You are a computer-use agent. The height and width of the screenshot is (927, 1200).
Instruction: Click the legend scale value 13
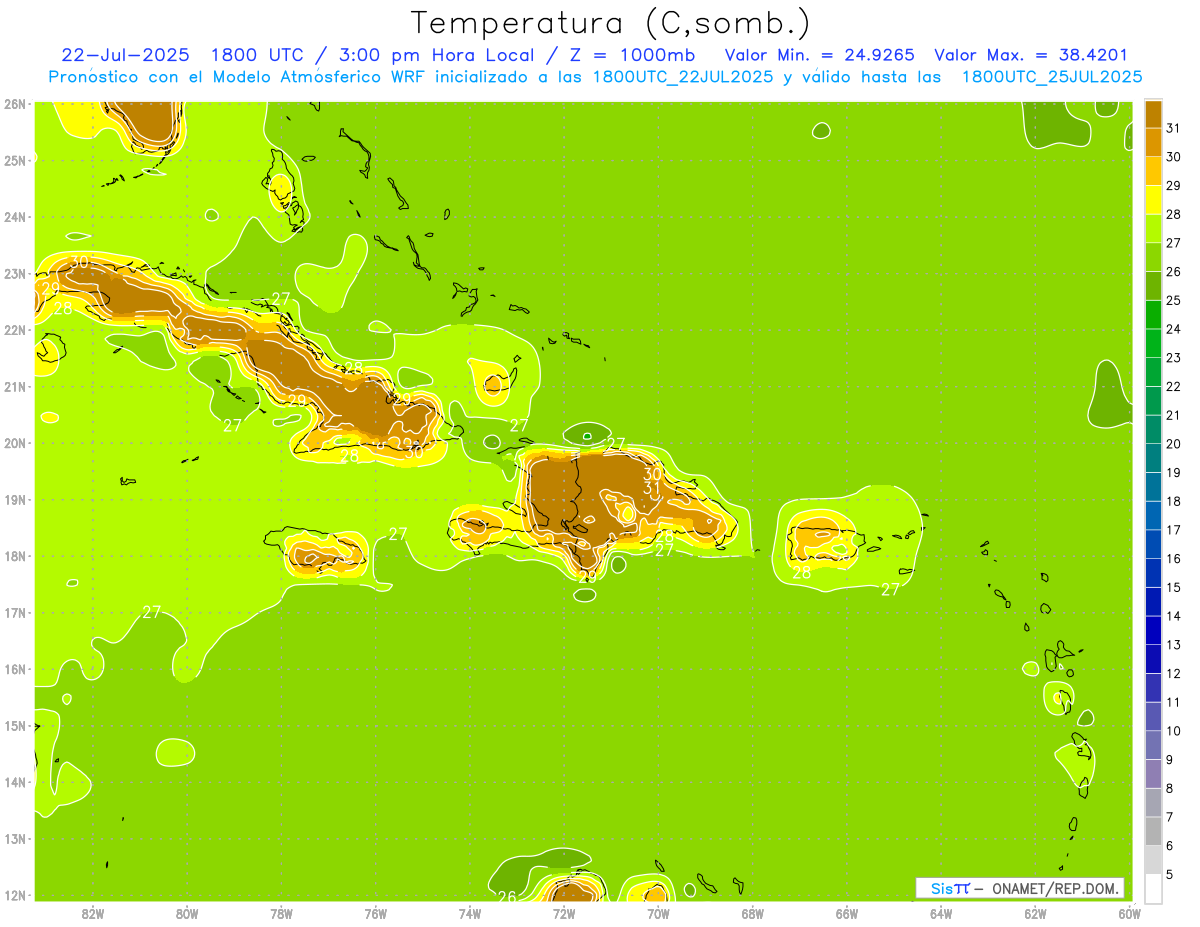click(1174, 644)
